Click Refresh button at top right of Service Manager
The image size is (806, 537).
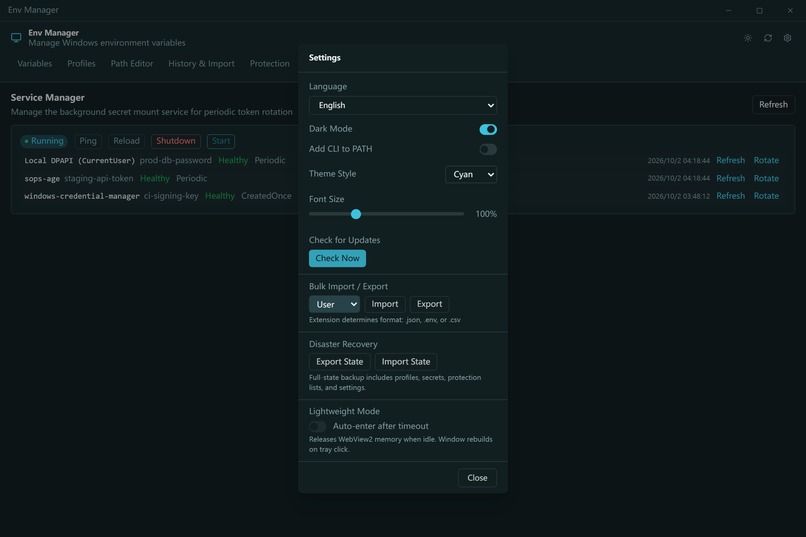(773, 105)
